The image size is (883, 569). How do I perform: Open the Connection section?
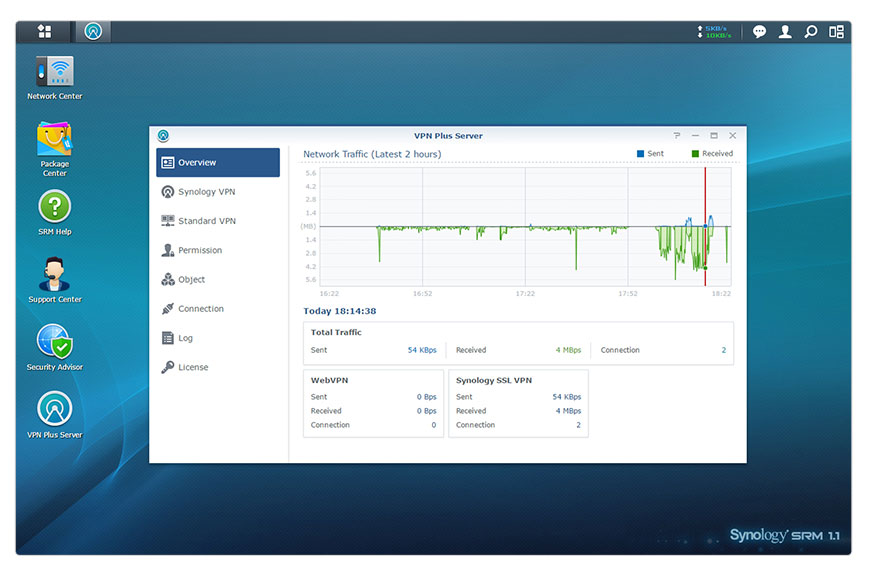(x=218, y=309)
